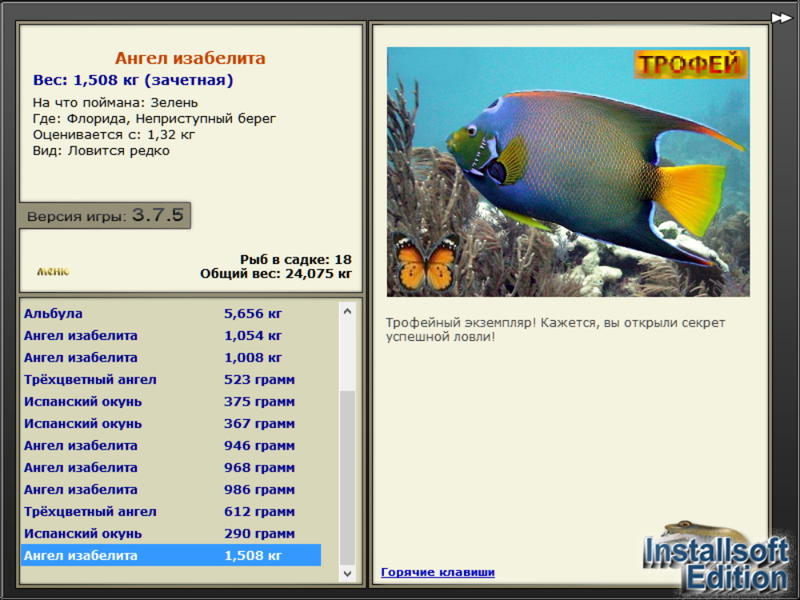800x600 pixels.
Task: Click the Вес: 1,508 кг (зачетная) line
Action: click(133, 80)
